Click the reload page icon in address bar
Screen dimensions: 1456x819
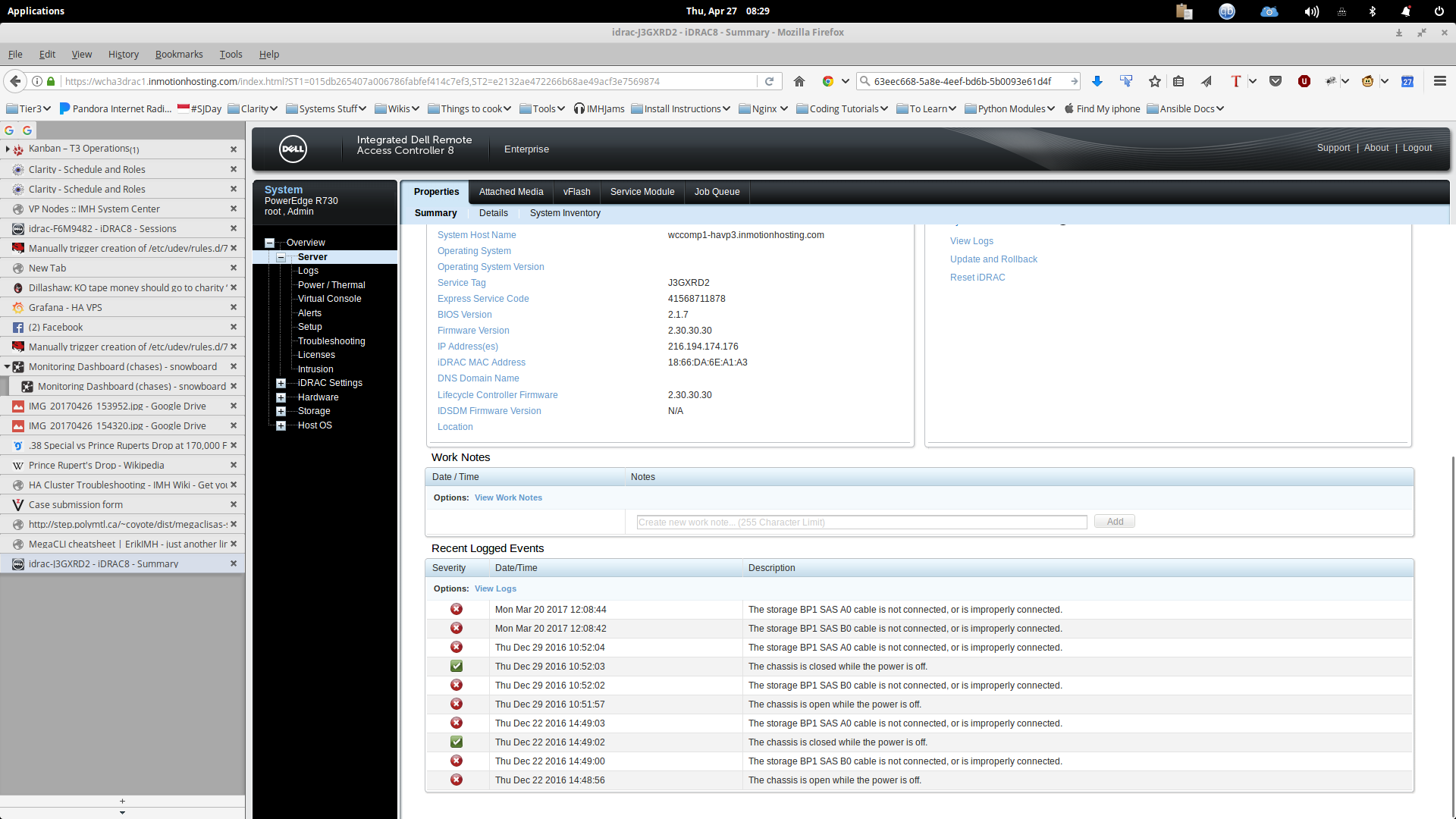tap(769, 81)
